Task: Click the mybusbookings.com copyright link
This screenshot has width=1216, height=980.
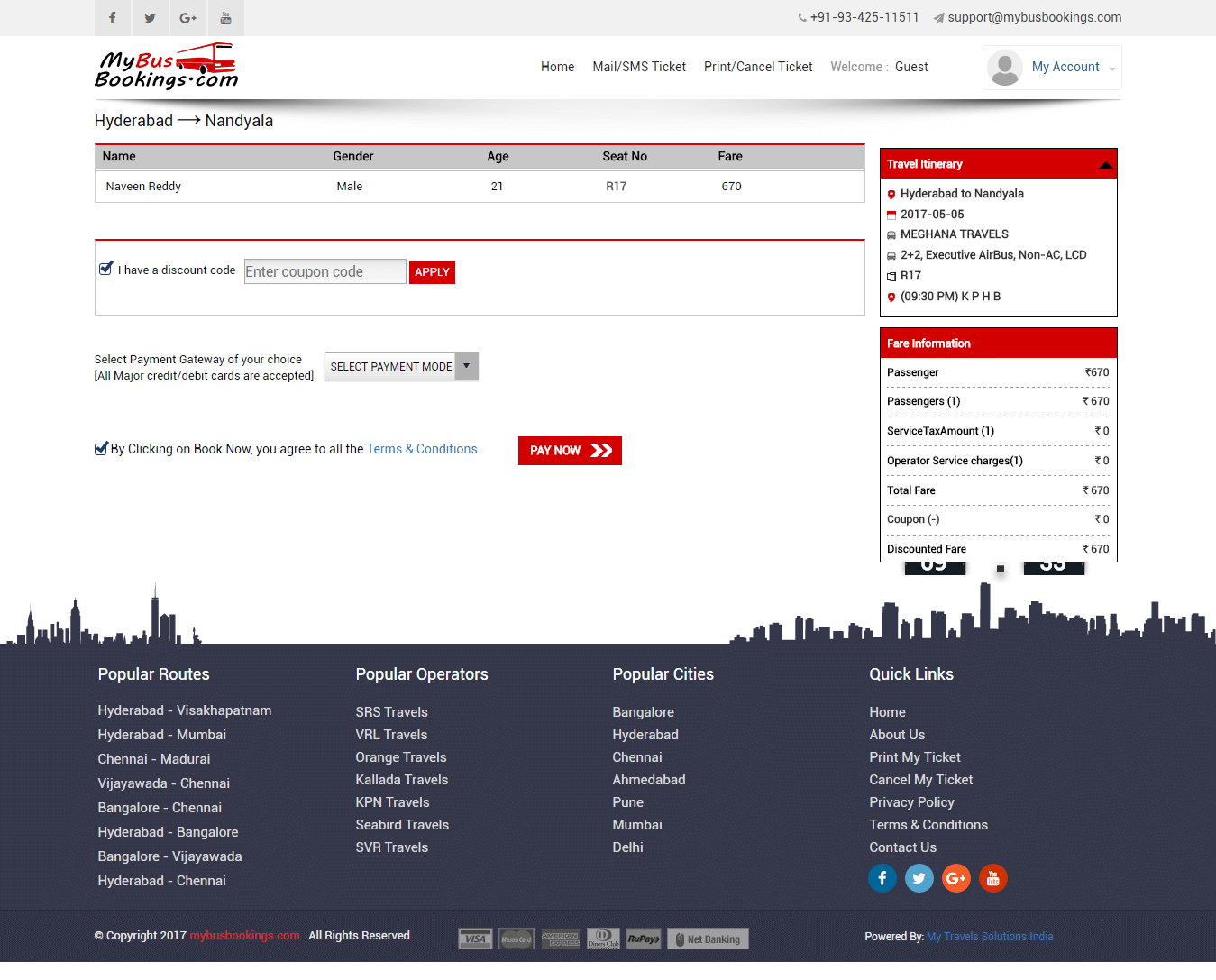Action: (245, 936)
